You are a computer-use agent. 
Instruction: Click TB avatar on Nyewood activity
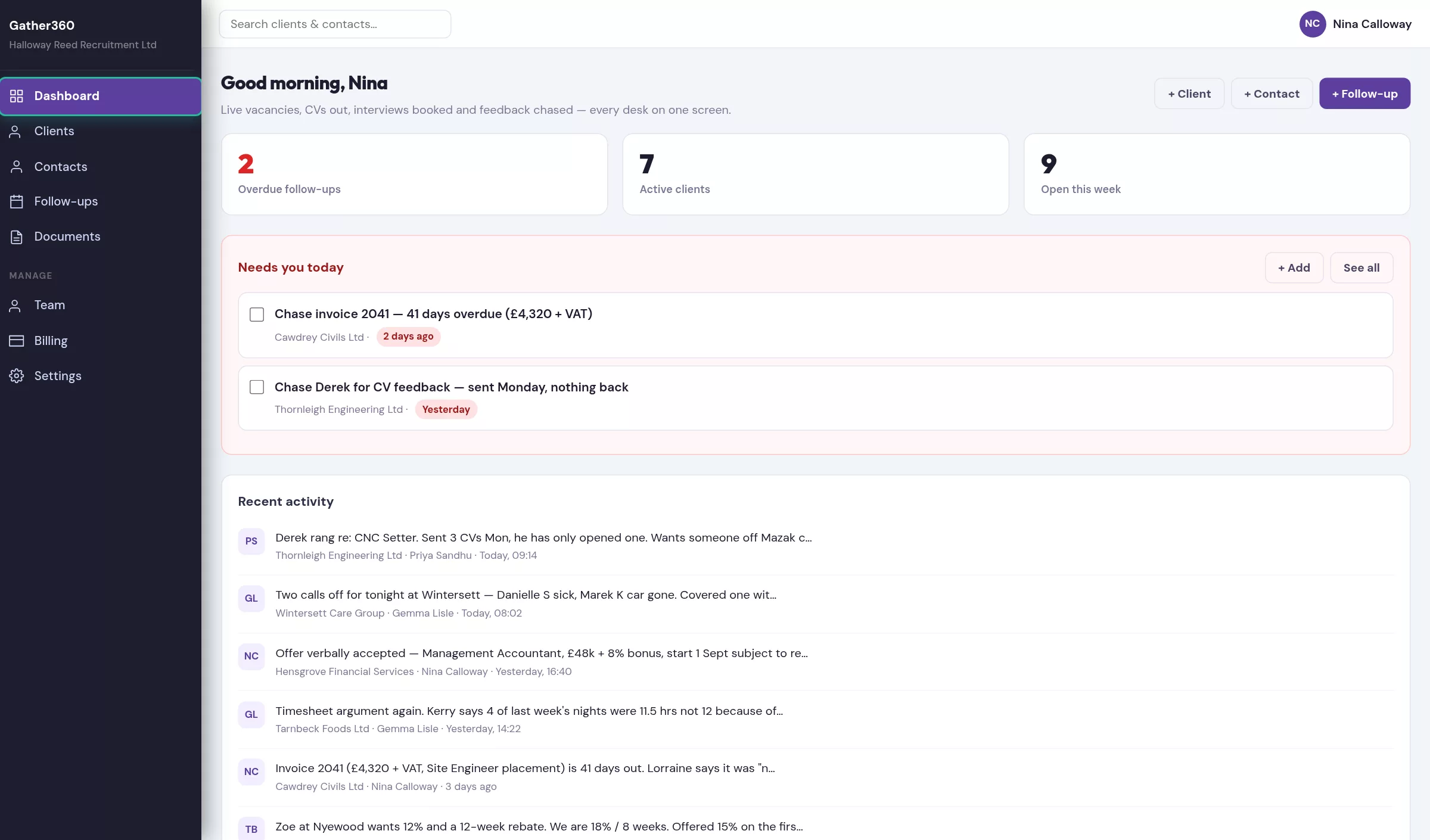pyautogui.click(x=251, y=829)
